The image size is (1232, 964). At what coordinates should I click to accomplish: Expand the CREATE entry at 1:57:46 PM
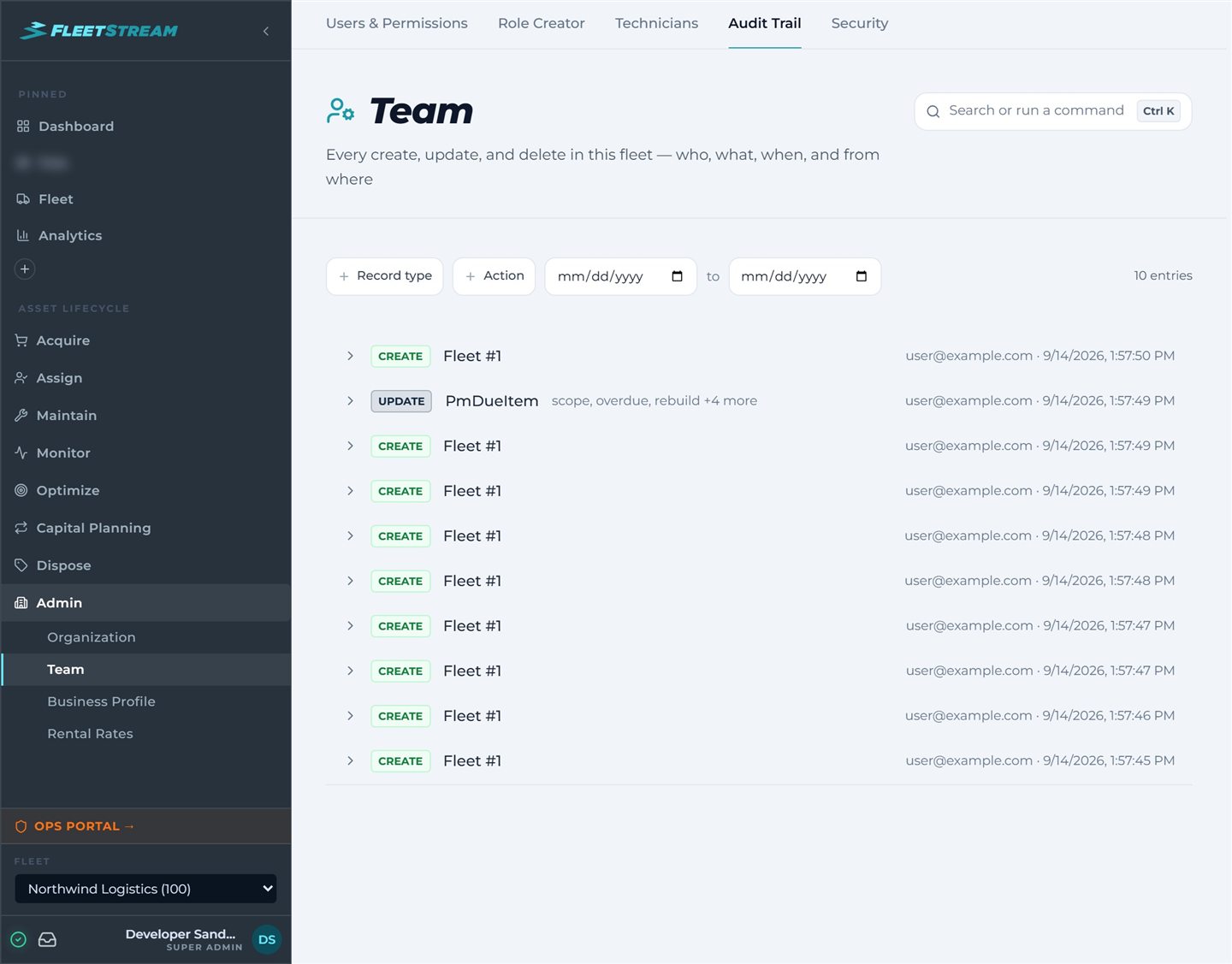[350, 716]
